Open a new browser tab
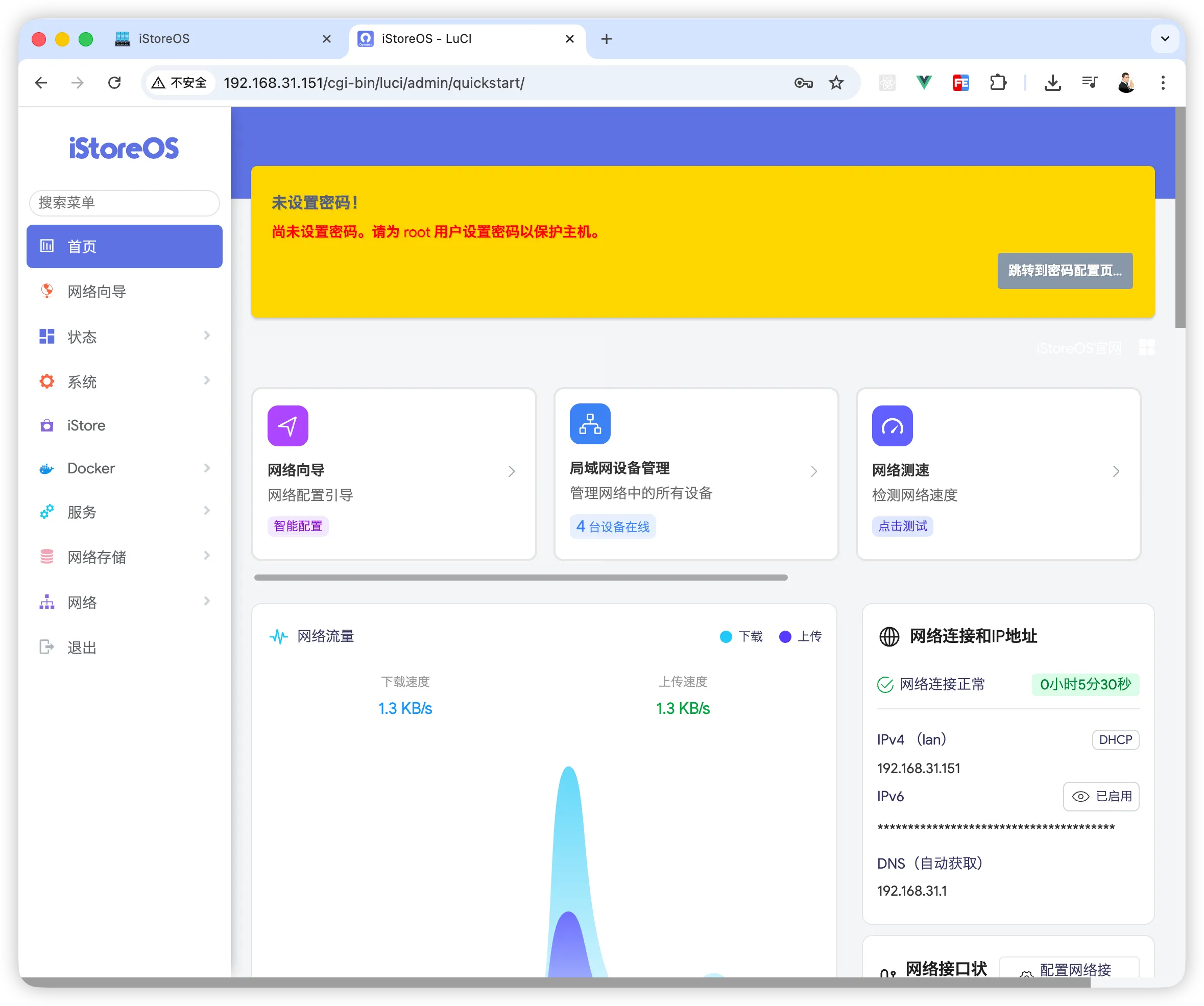 pyautogui.click(x=607, y=39)
